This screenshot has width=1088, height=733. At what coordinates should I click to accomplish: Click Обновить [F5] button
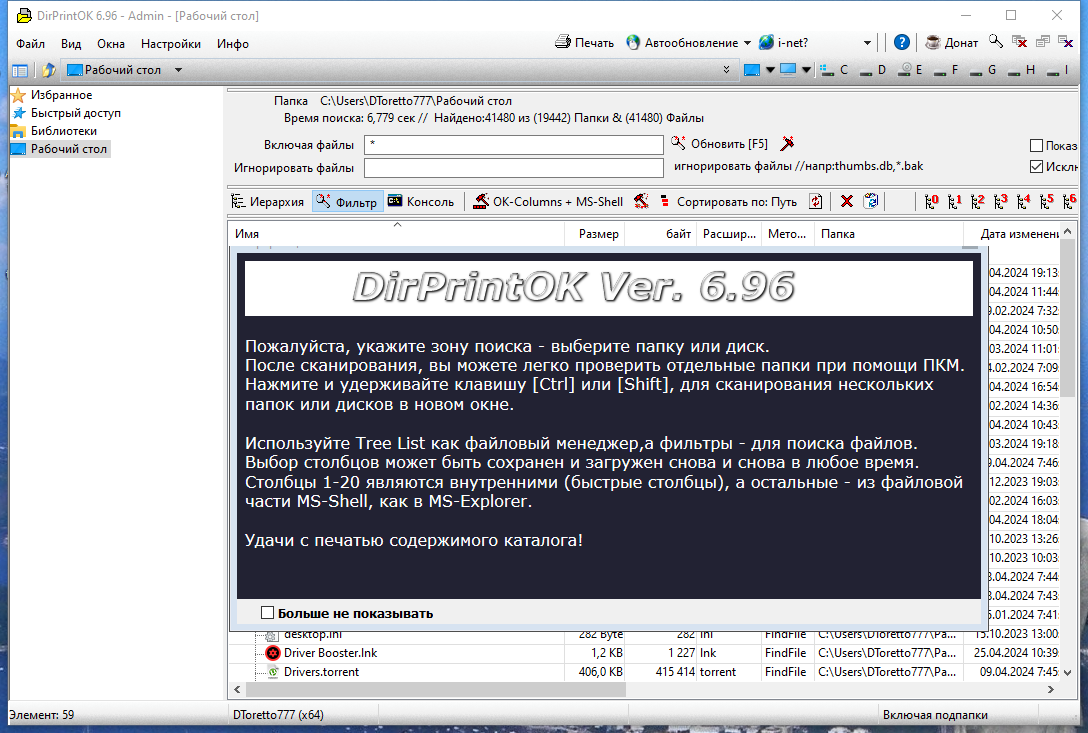720,144
